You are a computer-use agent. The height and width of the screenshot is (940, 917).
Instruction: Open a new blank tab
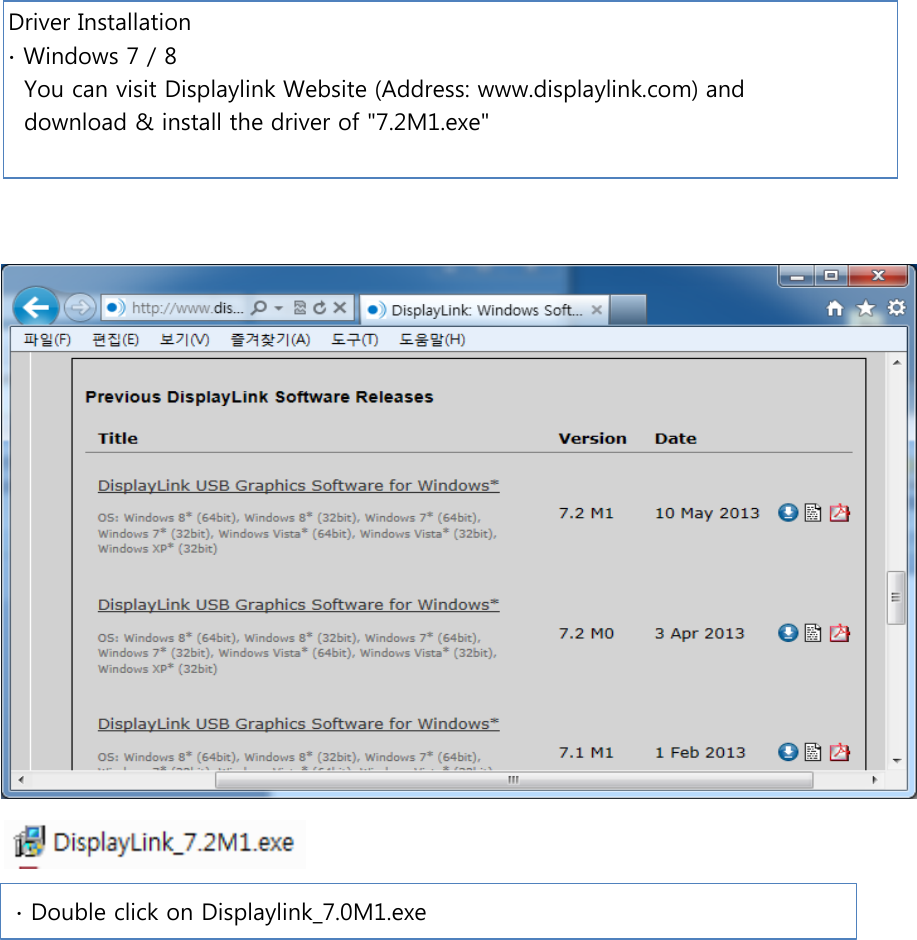pyautogui.click(x=628, y=310)
